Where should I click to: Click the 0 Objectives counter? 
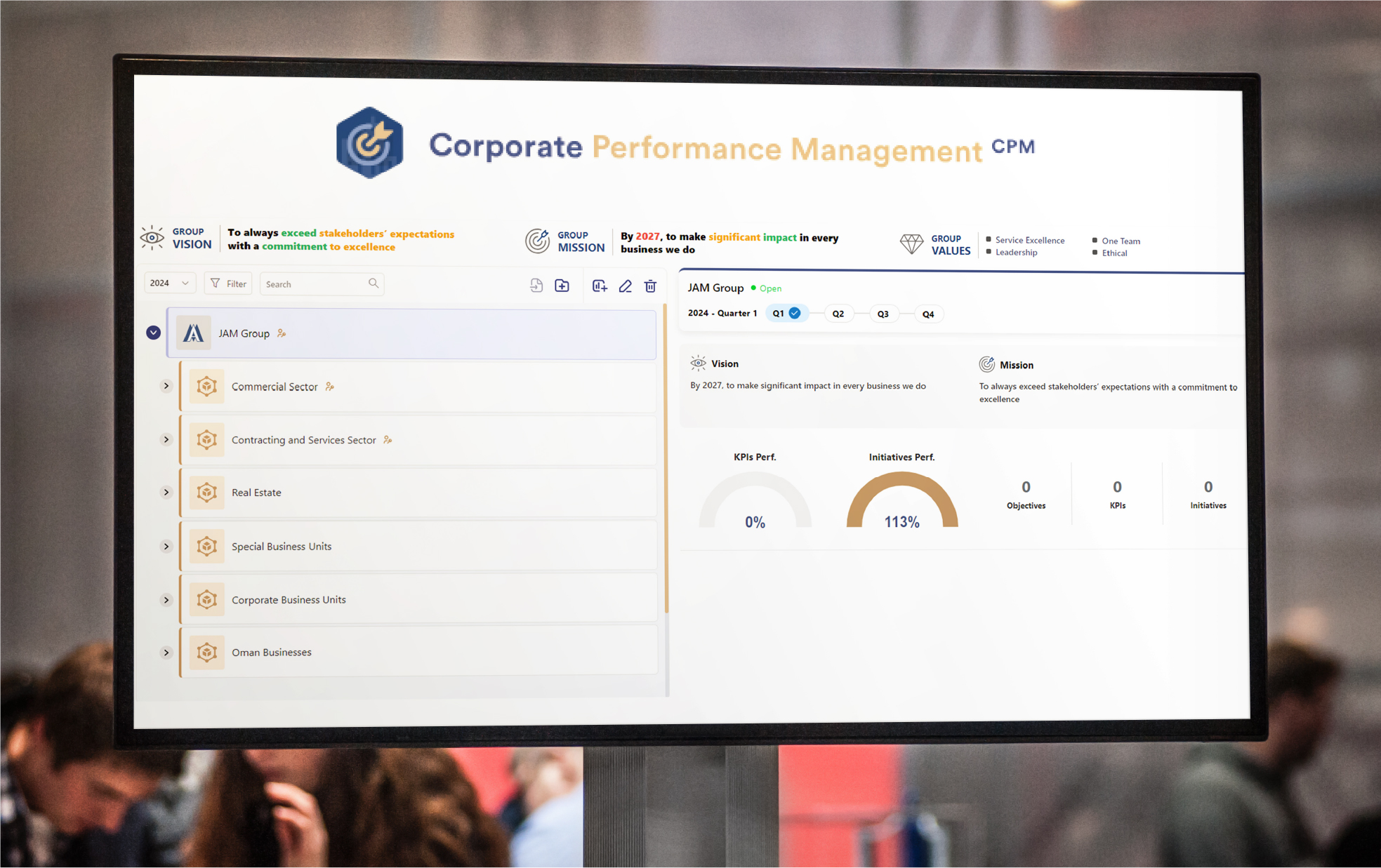pyautogui.click(x=1026, y=494)
